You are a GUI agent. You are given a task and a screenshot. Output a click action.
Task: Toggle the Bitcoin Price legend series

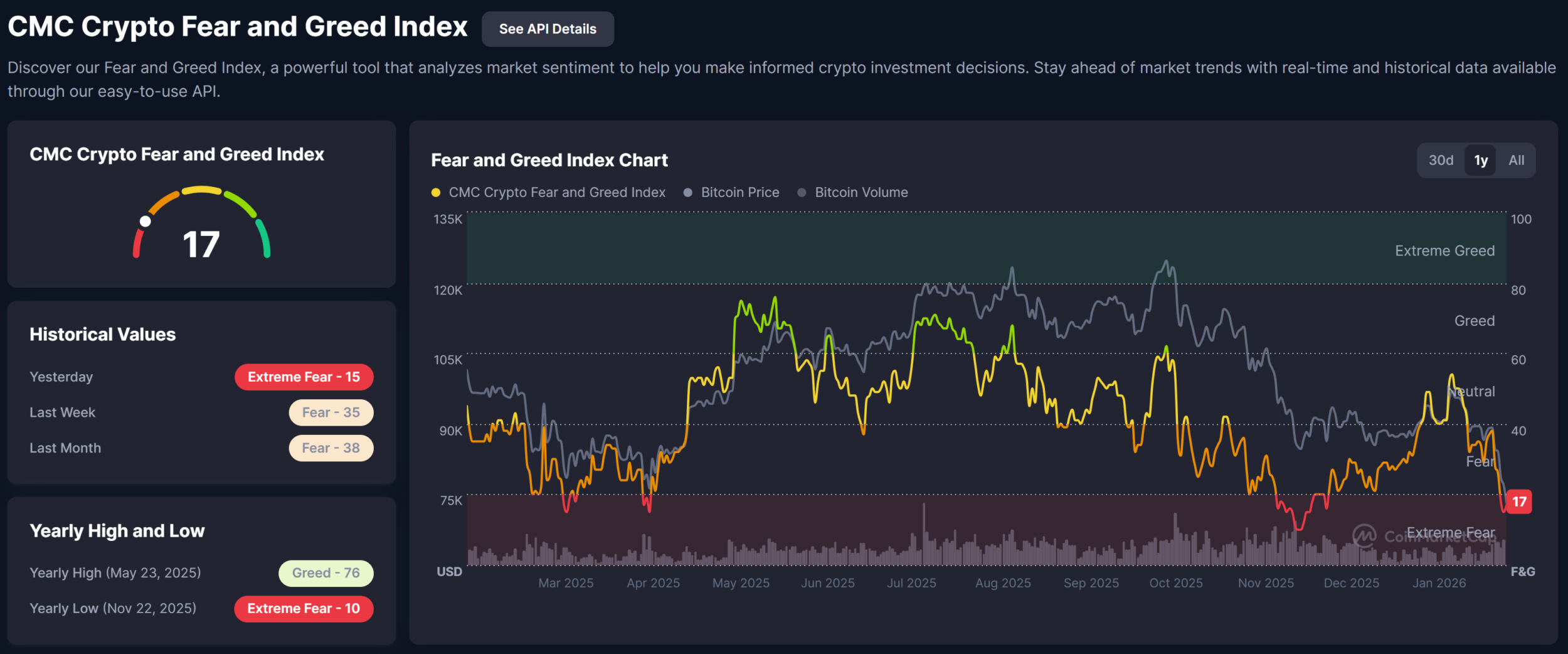tap(739, 193)
